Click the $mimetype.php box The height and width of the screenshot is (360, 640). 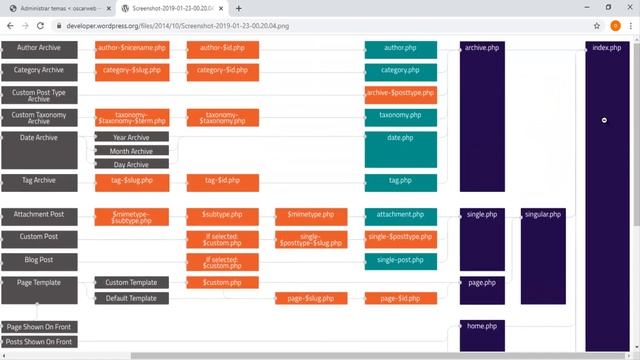tap(311, 217)
